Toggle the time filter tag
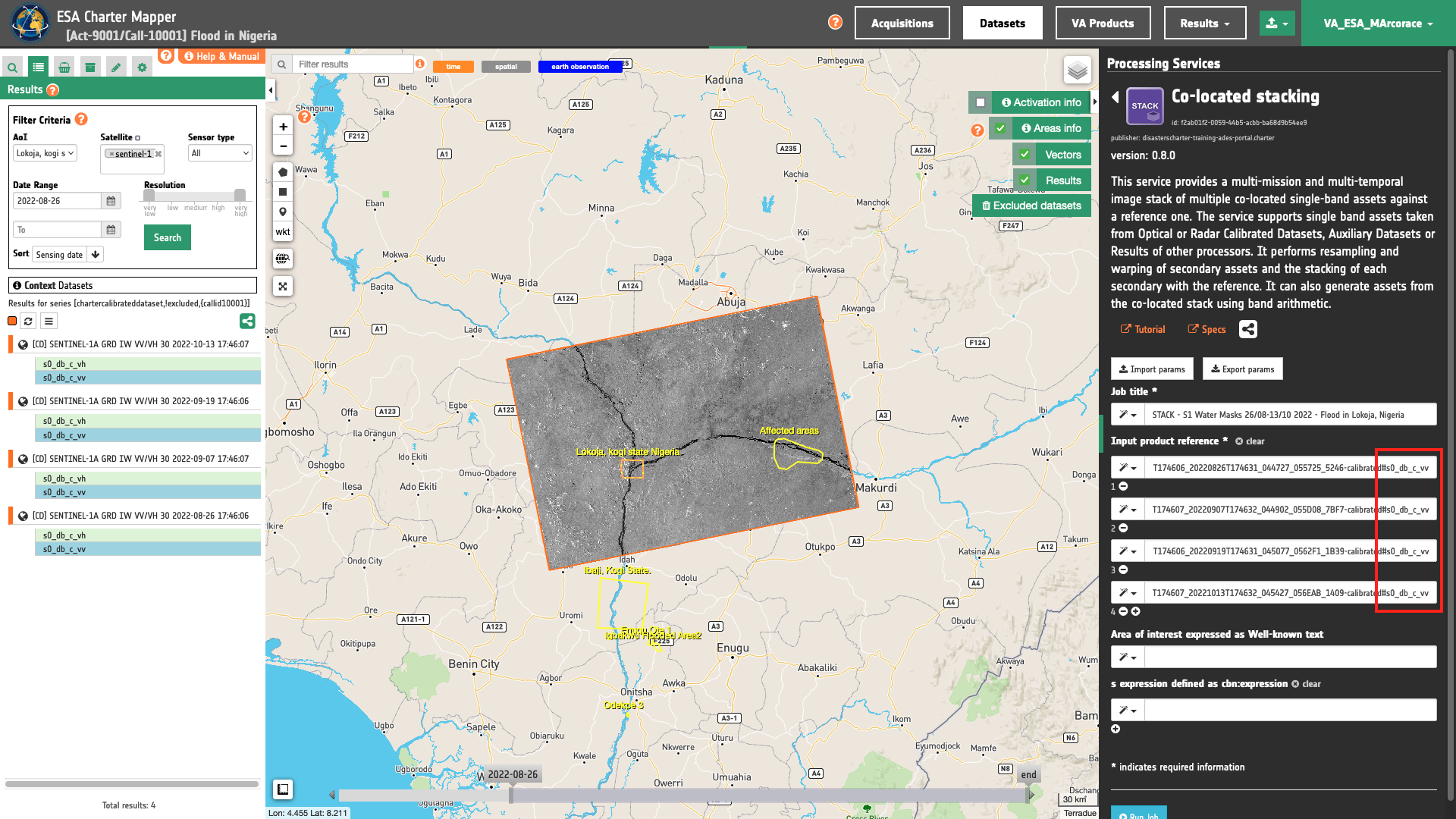Viewport: 1456px width, 819px height. coord(453,67)
